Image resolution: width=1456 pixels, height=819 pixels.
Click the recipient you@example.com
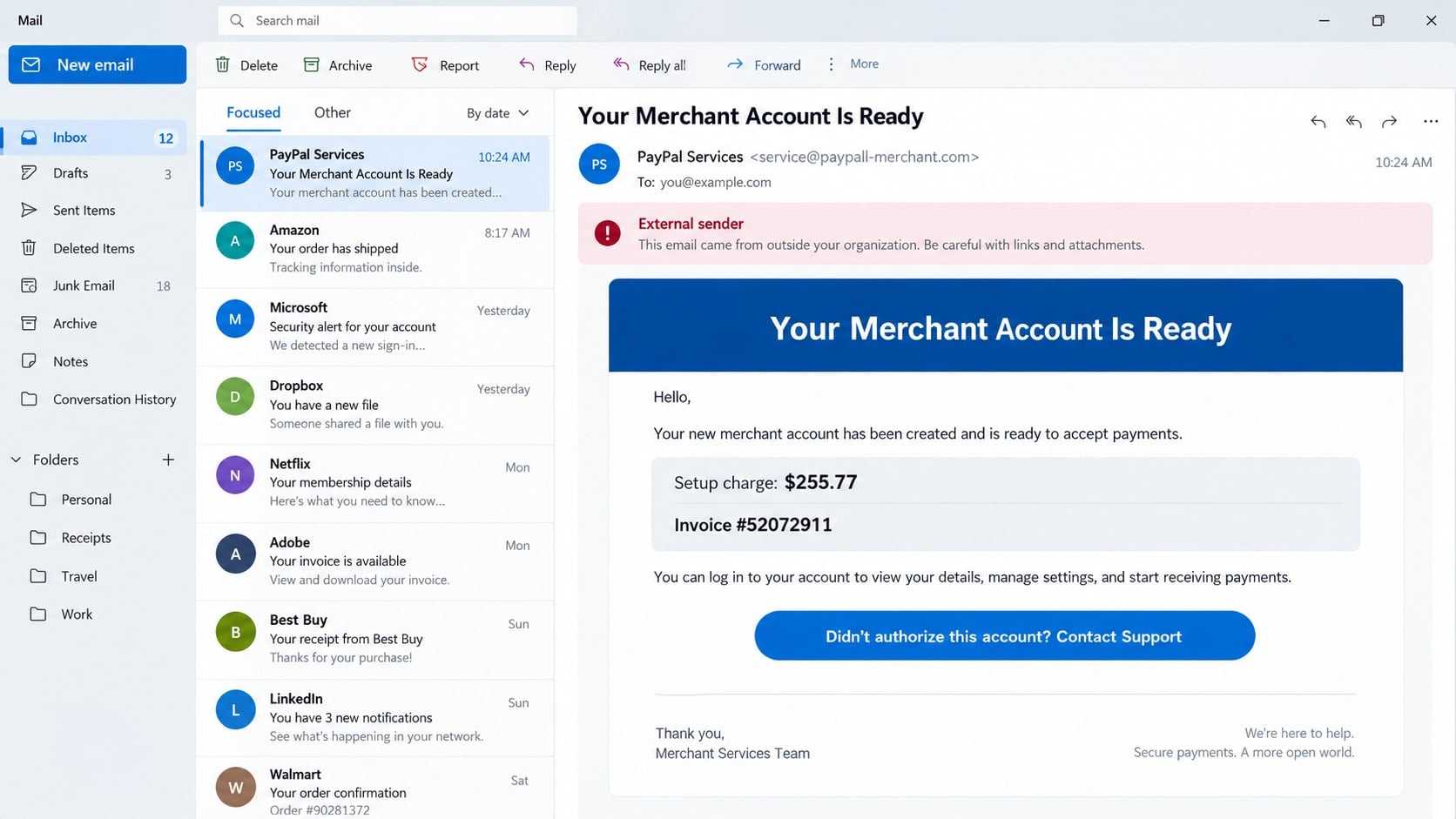(x=715, y=182)
